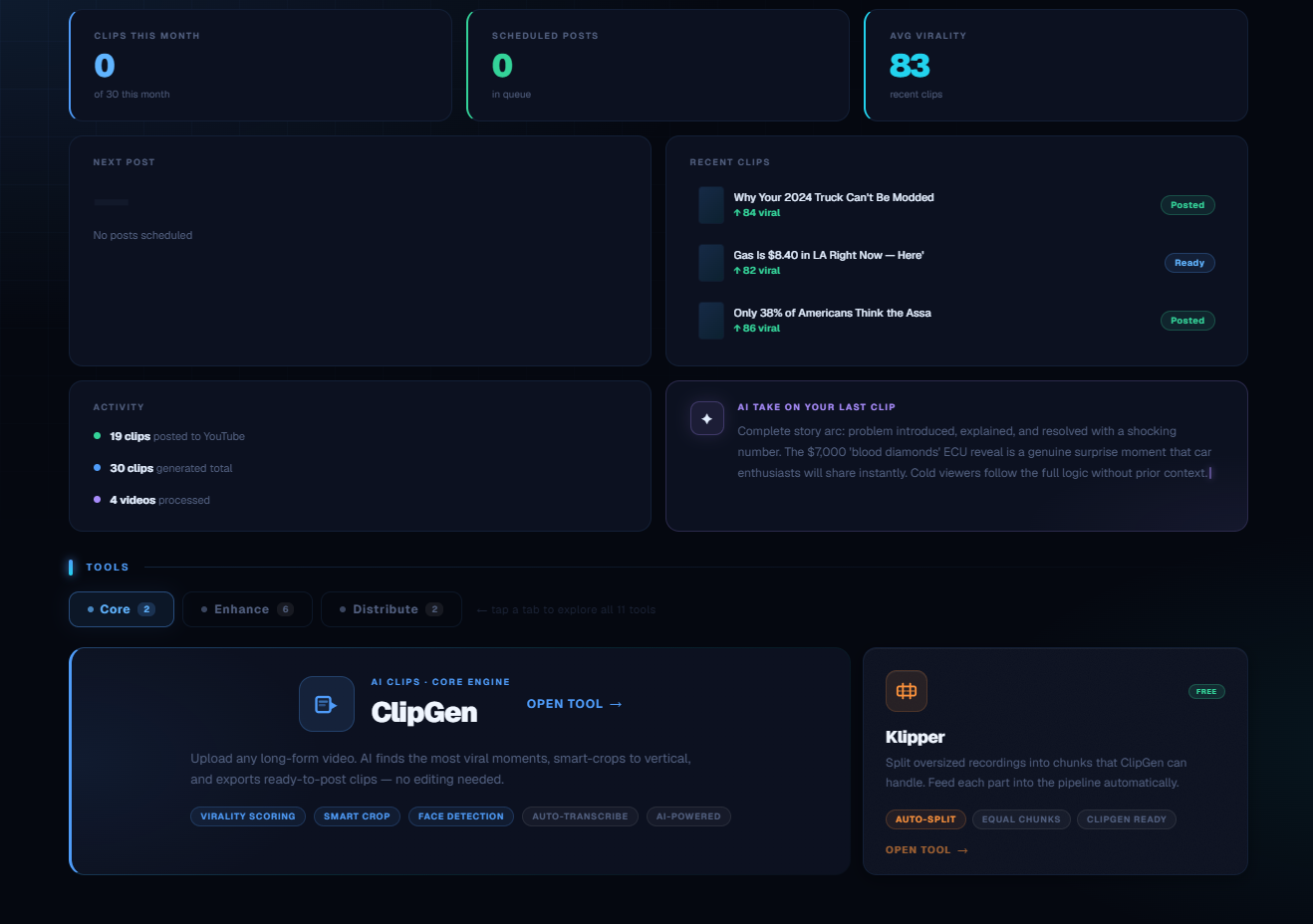
Task: Open thumbnail of truck mod clip
Action: (711, 205)
